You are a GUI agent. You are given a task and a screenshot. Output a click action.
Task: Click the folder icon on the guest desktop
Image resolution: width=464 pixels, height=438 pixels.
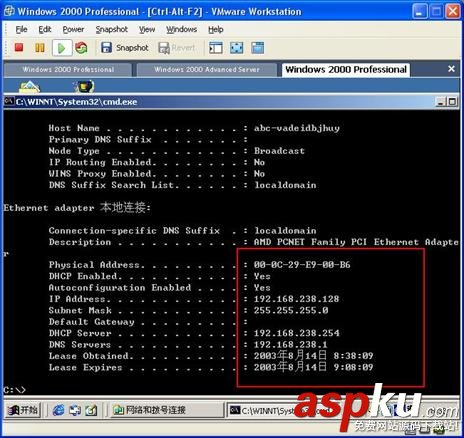[29, 87]
